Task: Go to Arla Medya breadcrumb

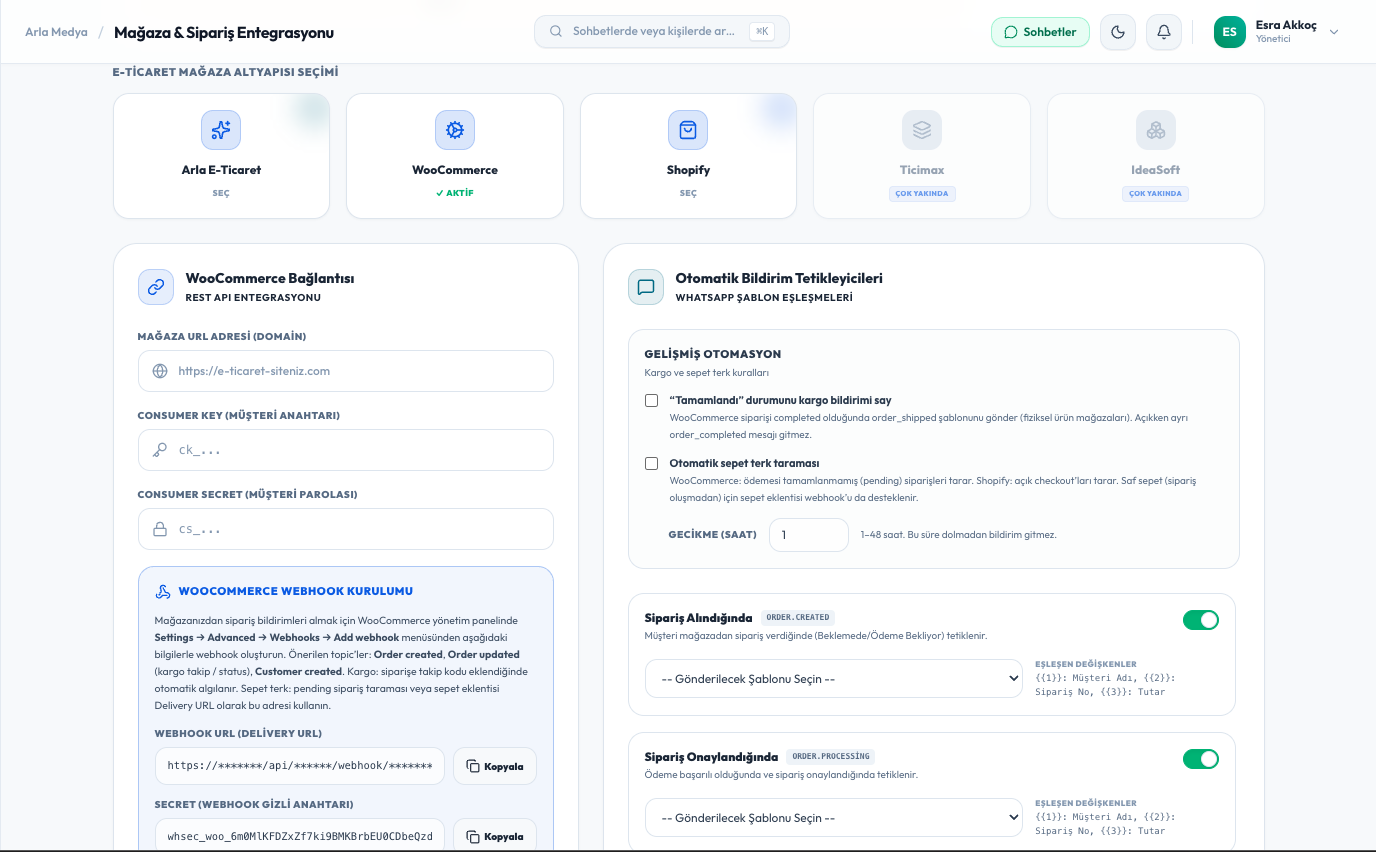Action: (56, 32)
